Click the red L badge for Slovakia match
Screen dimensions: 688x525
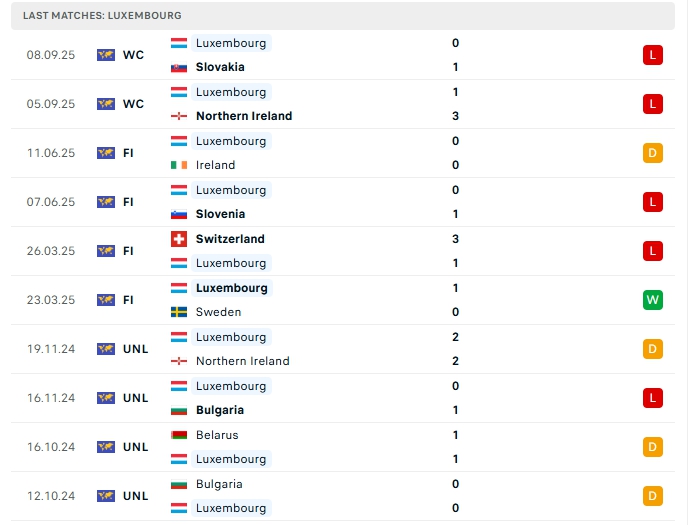click(652, 55)
